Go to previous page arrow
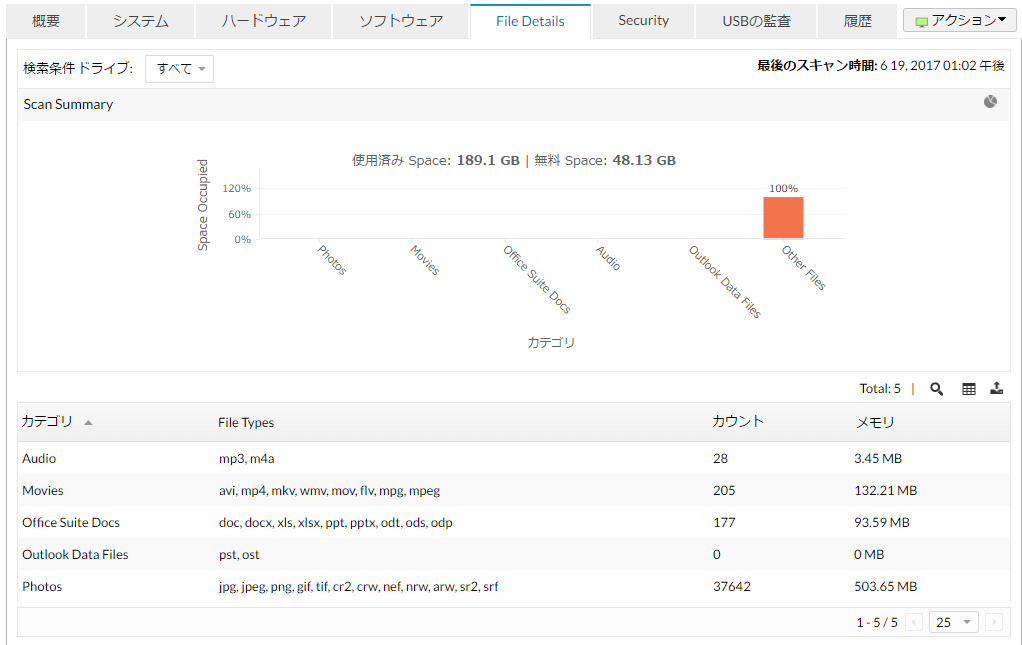This screenshot has width=1022, height=645. [914, 622]
